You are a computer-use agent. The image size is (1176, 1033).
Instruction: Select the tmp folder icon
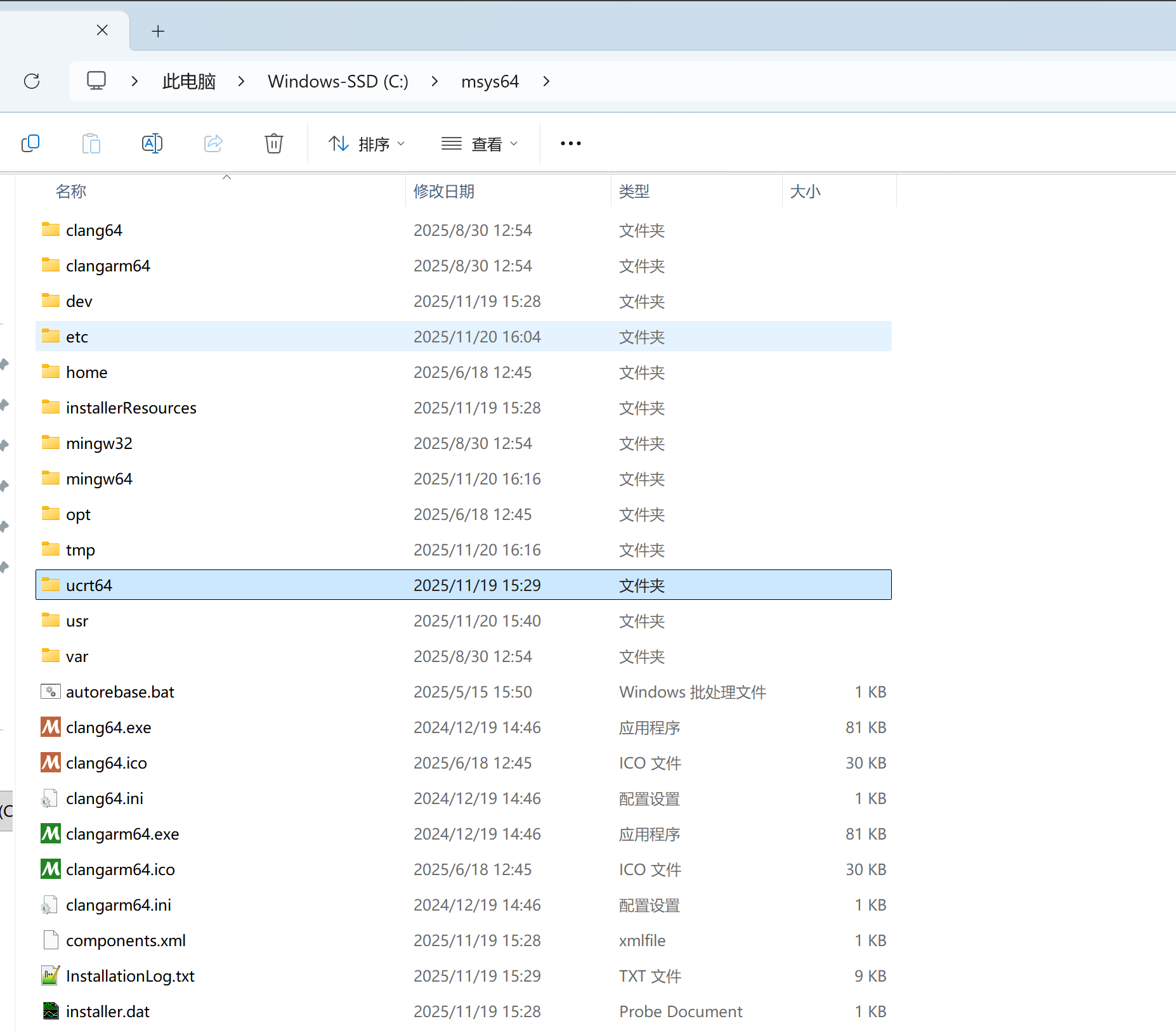(51, 549)
